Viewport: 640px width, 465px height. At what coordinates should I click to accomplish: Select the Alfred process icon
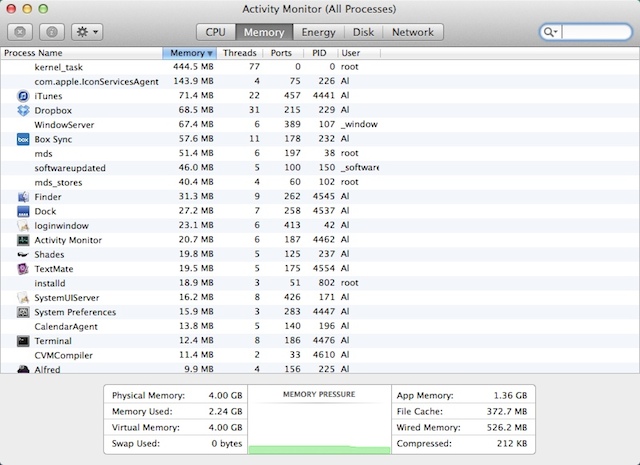[x=23, y=369]
